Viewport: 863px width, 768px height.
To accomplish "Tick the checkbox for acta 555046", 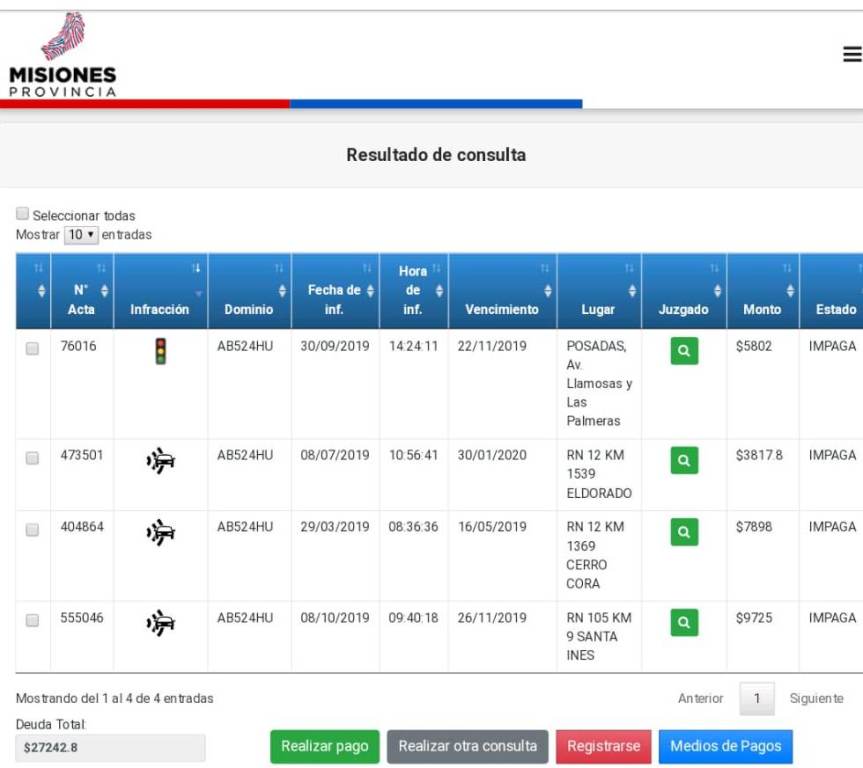I will click(x=32, y=620).
